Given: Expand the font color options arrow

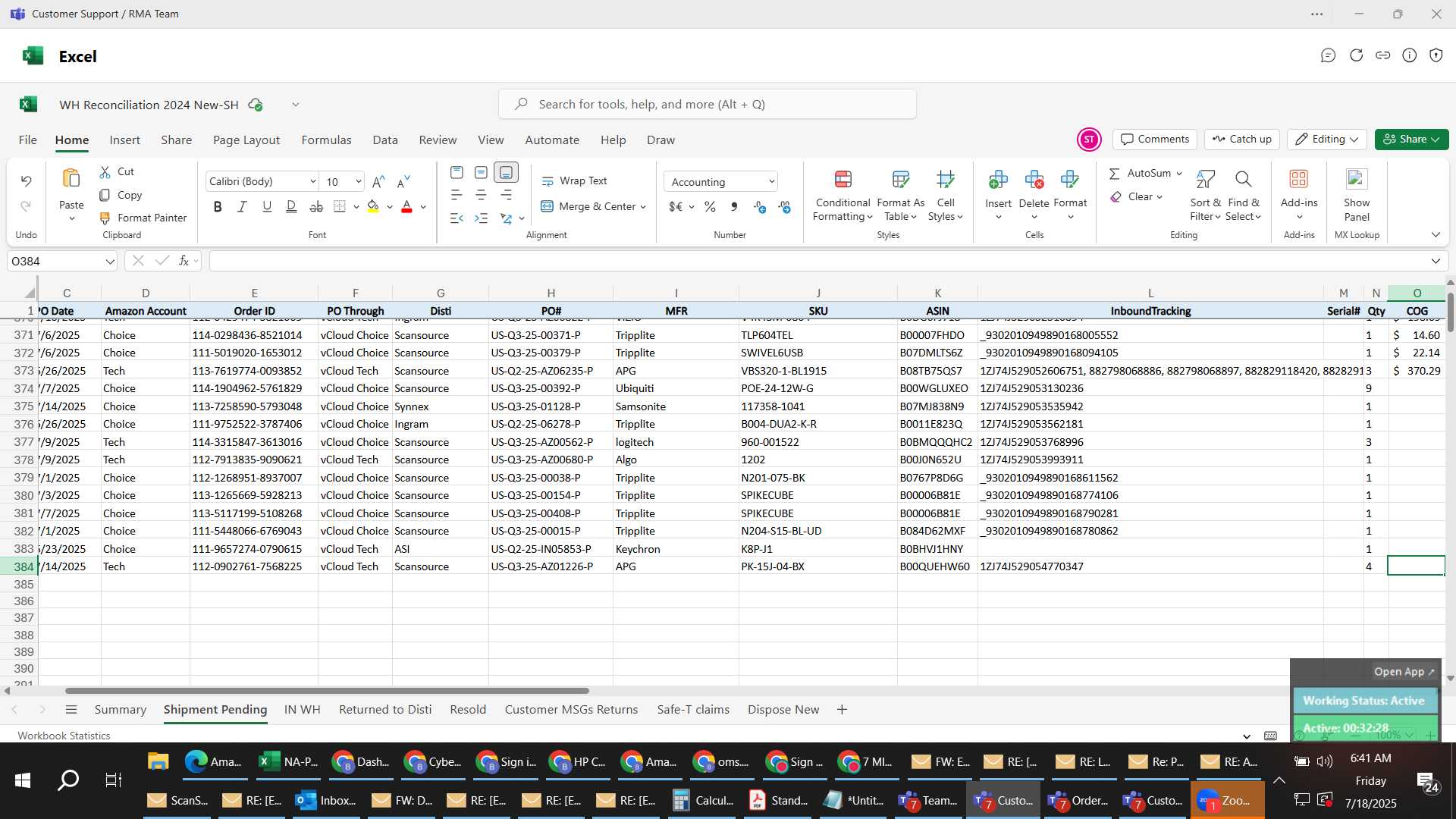Looking at the screenshot, I should 423,207.
